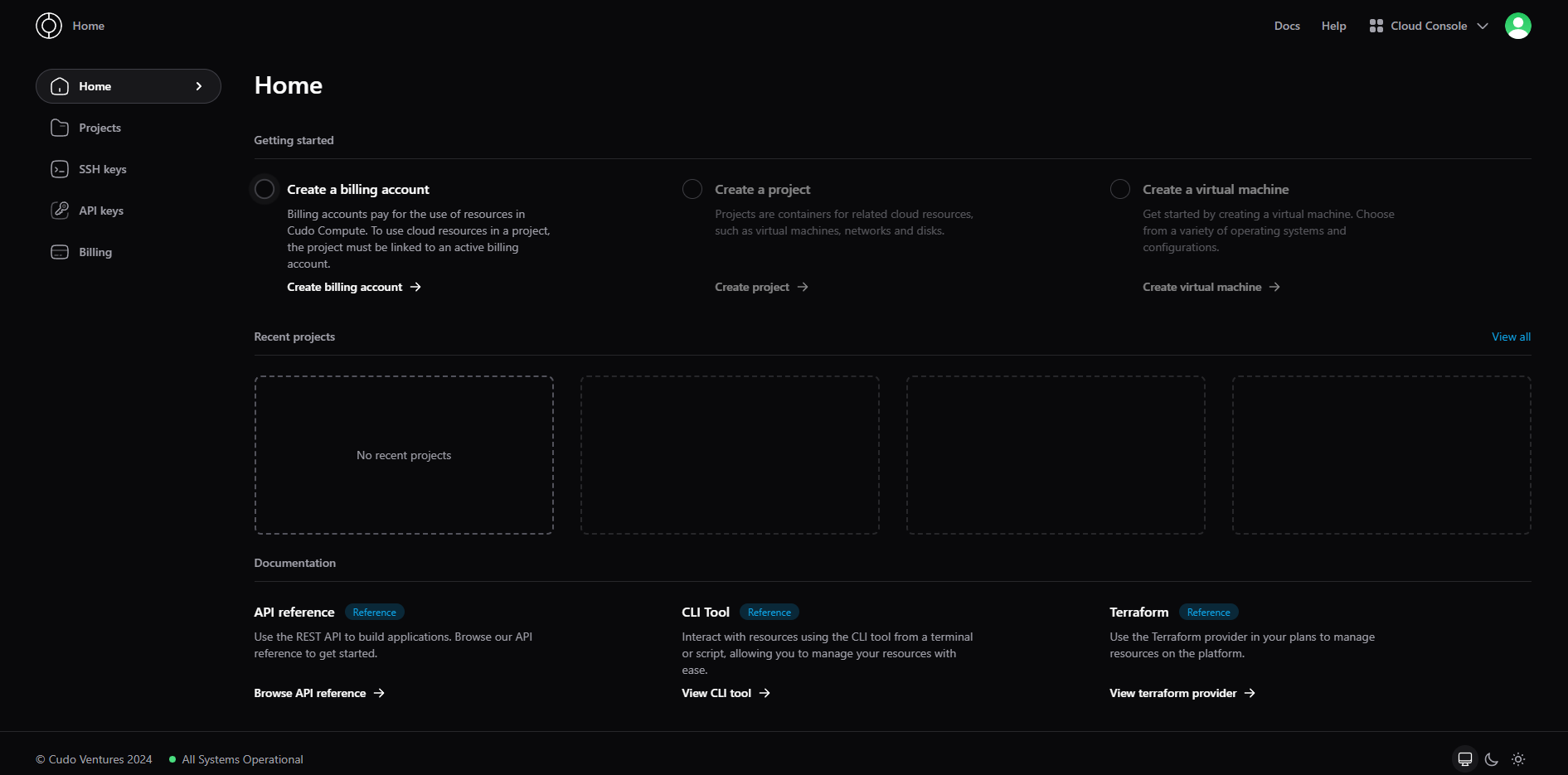This screenshot has height=775, width=1568.
Task: Open Docs in the top navigation
Action: (x=1287, y=26)
